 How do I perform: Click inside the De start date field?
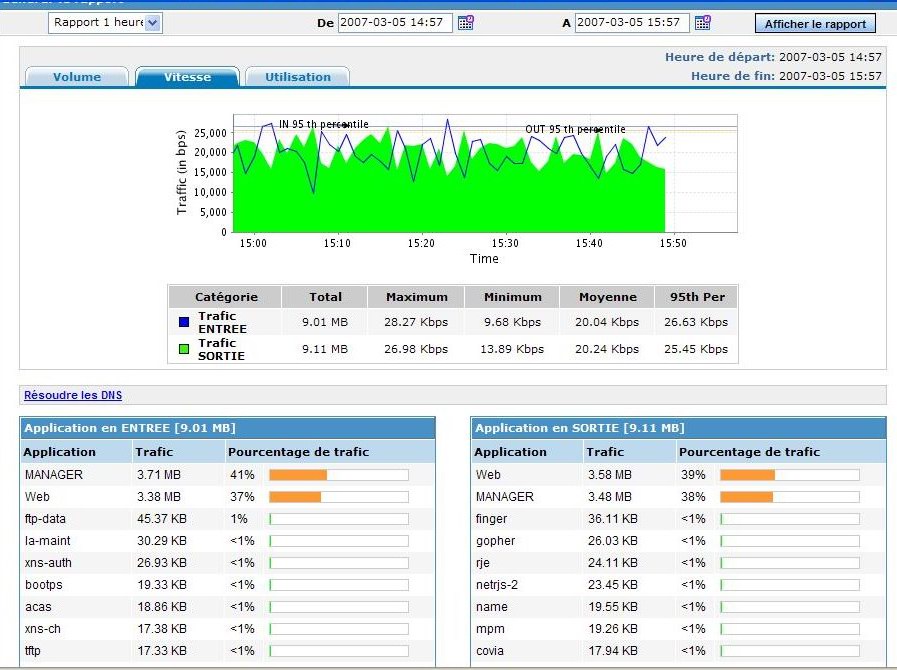[x=394, y=23]
